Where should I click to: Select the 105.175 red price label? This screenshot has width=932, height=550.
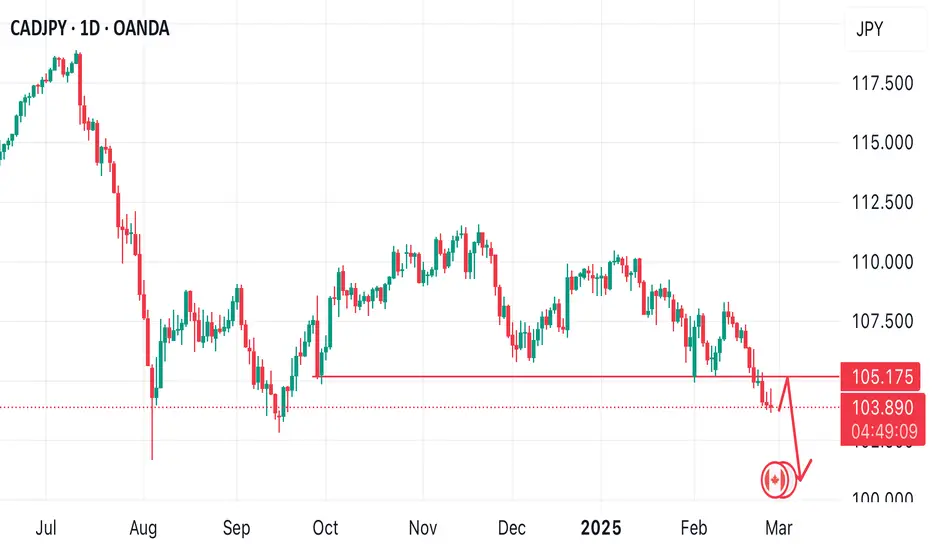click(x=881, y=377)
